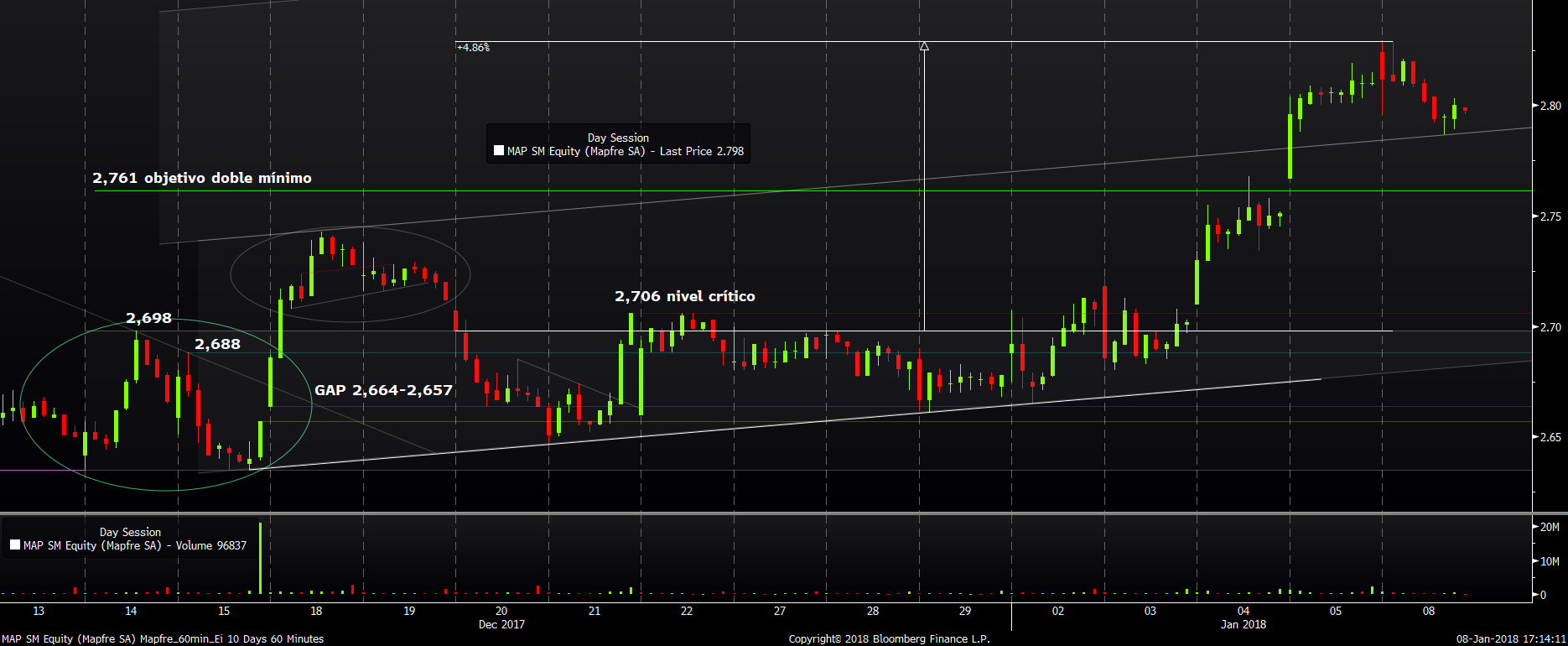Viewport: 1568px width, 646px height.
Task: Click the date label 13
Action: [39, 611]
